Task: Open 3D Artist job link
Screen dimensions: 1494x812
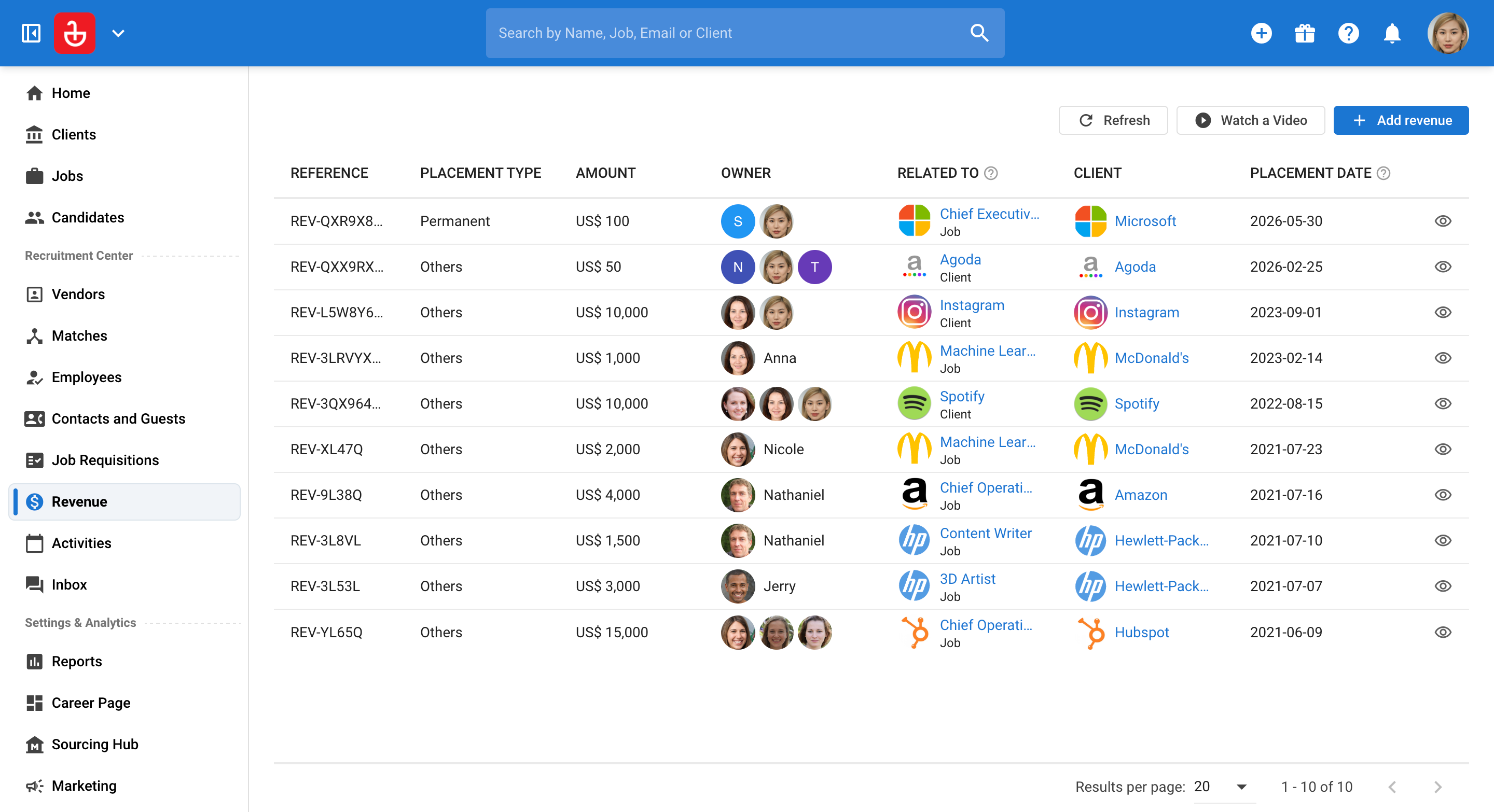Action: (967, 579)
